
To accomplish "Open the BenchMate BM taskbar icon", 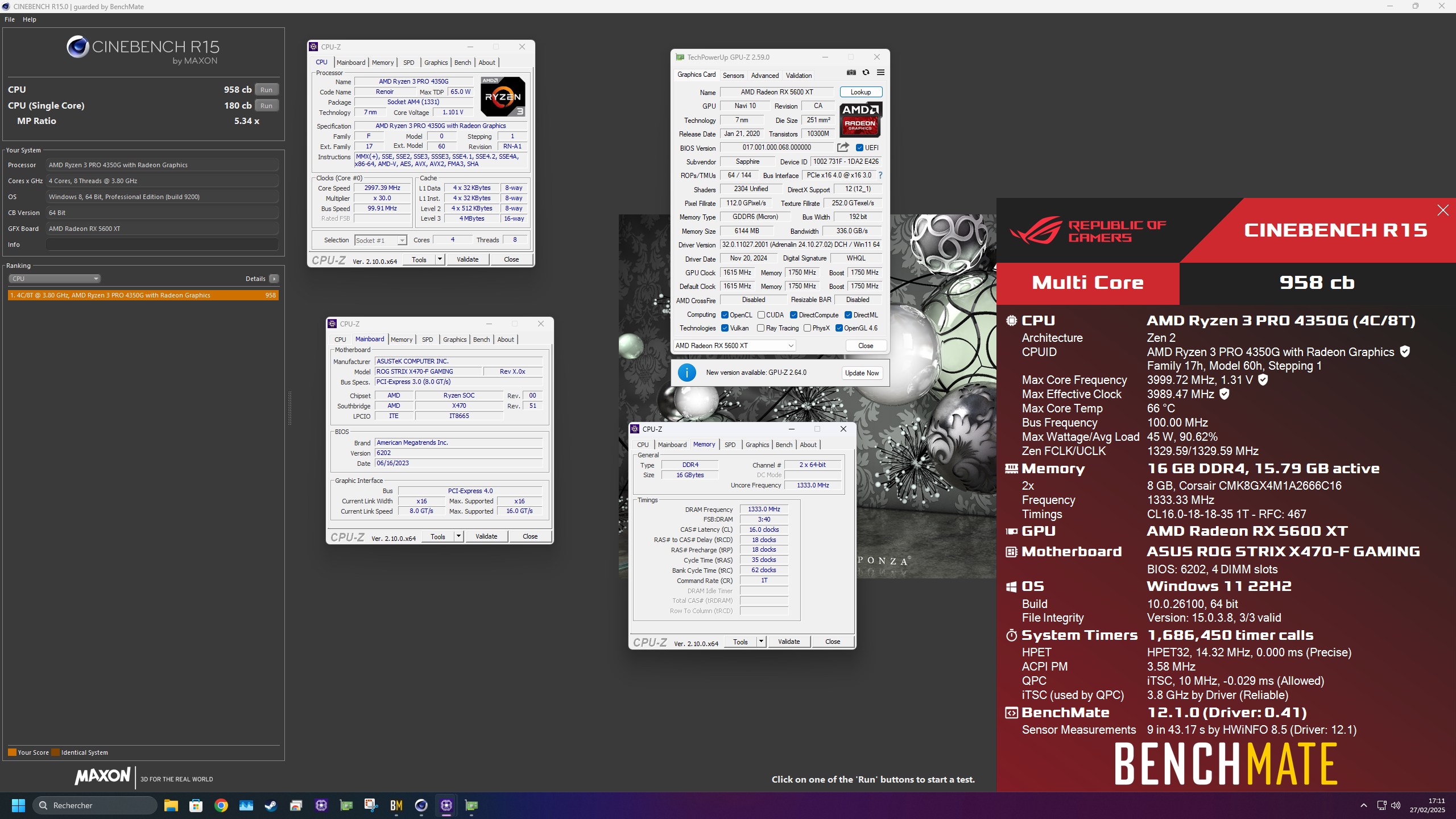I will point(396,805).
